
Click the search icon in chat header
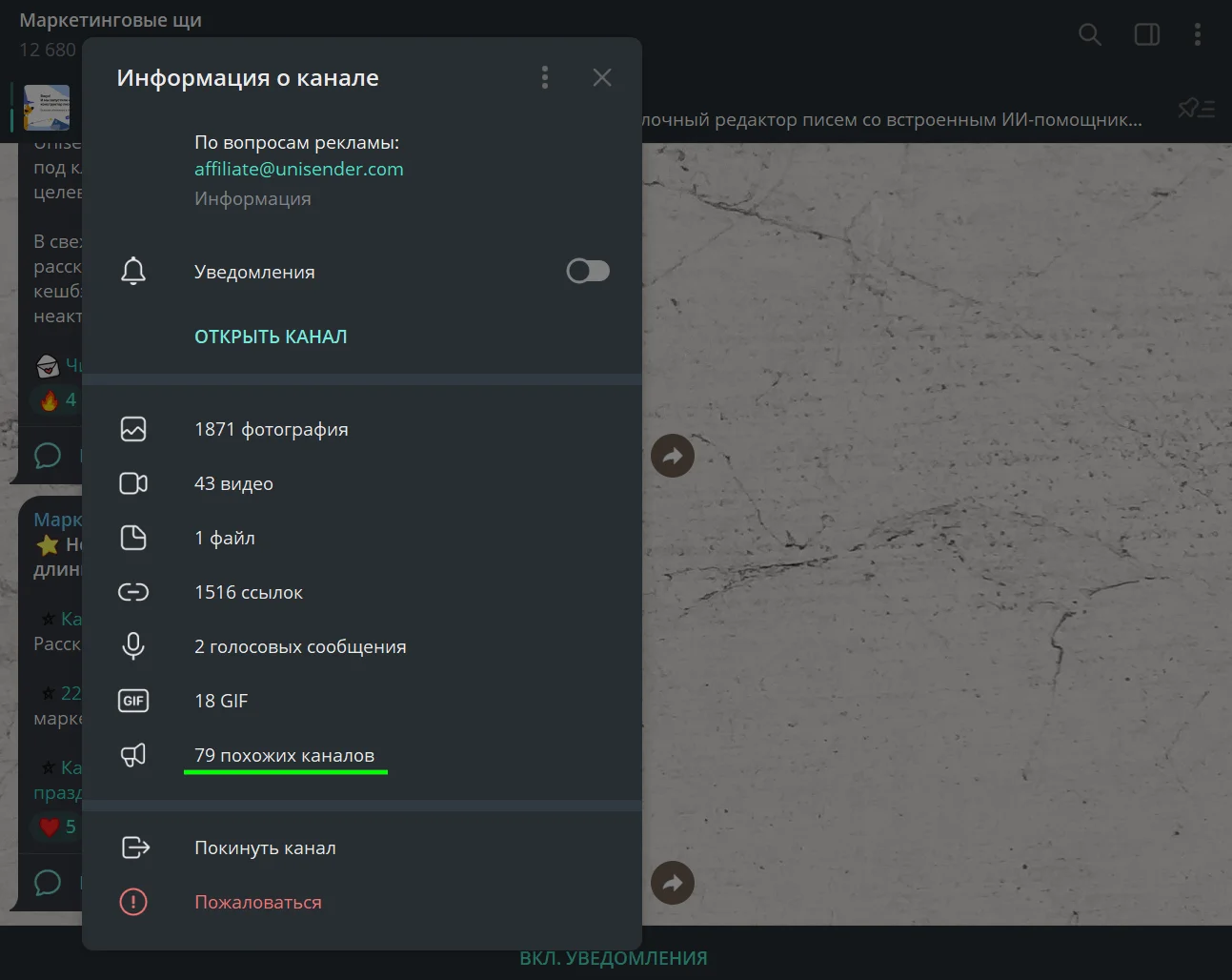tap(1089, 35)
